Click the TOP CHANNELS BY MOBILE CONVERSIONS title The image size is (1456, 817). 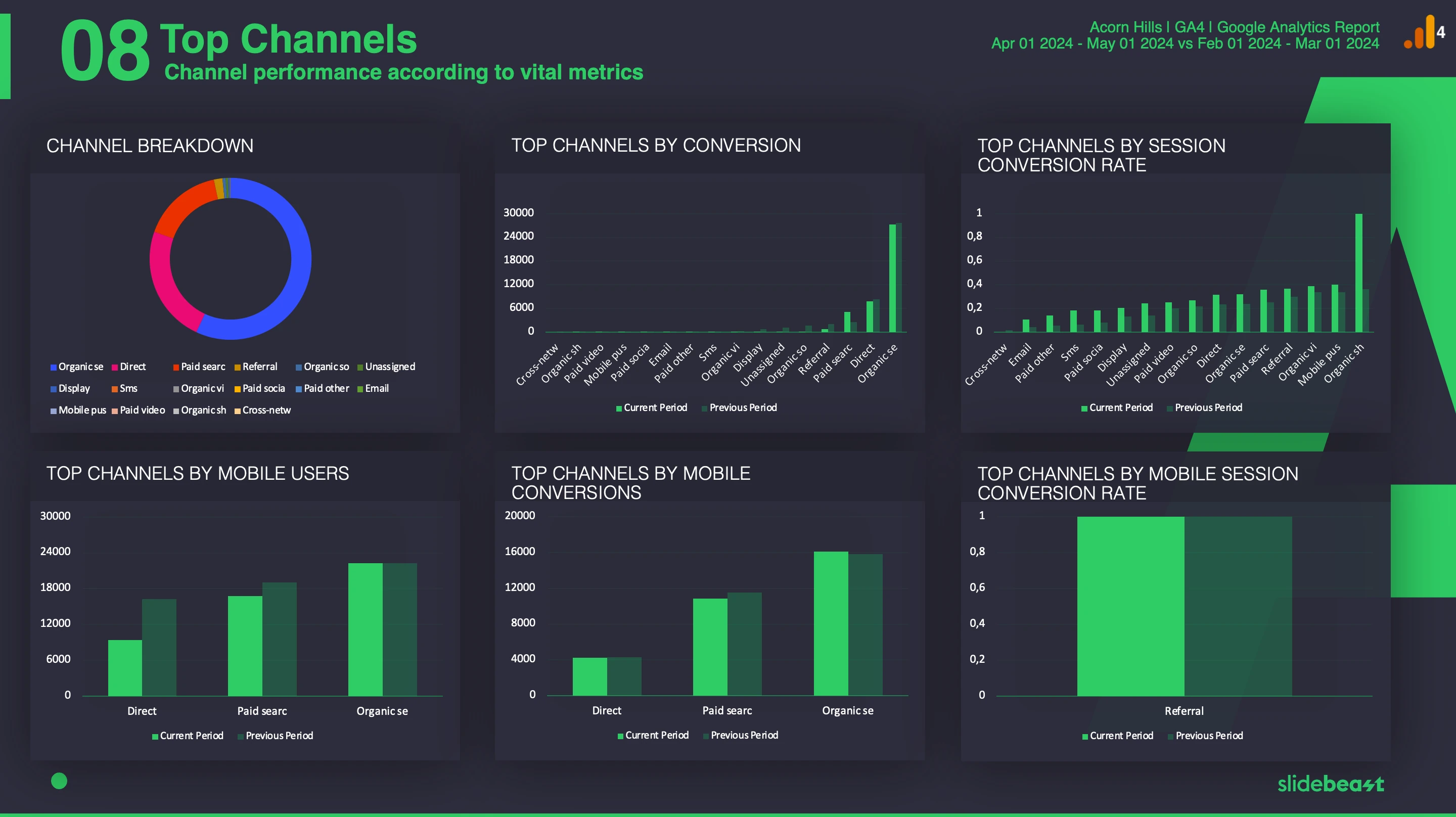point(631,483)
